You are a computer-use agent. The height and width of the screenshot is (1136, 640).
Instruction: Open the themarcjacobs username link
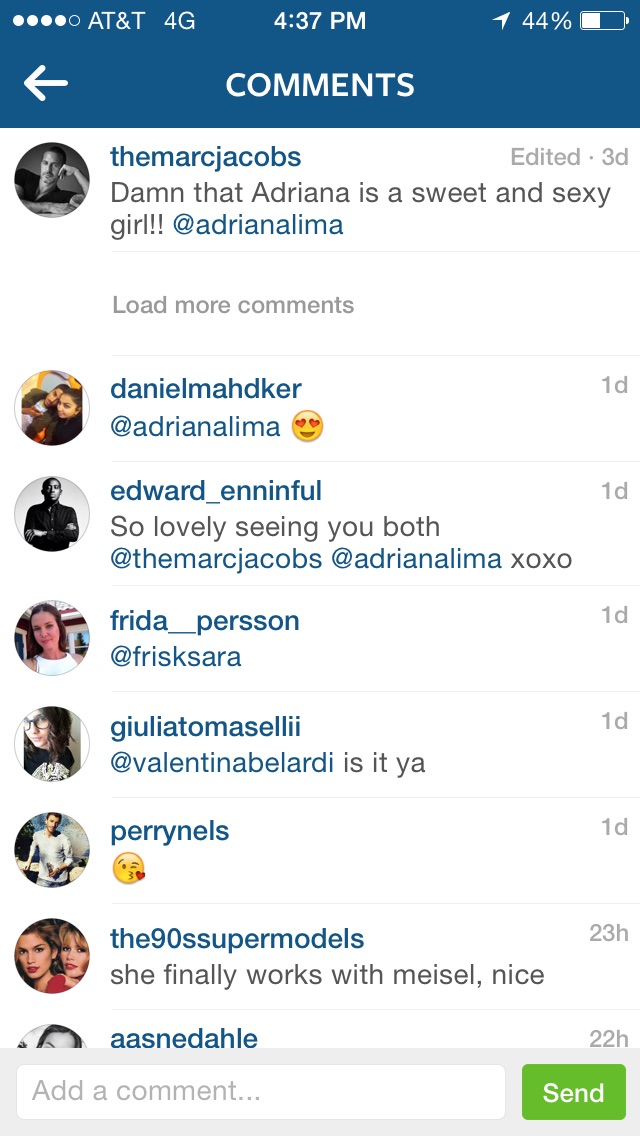pos(206,157)
